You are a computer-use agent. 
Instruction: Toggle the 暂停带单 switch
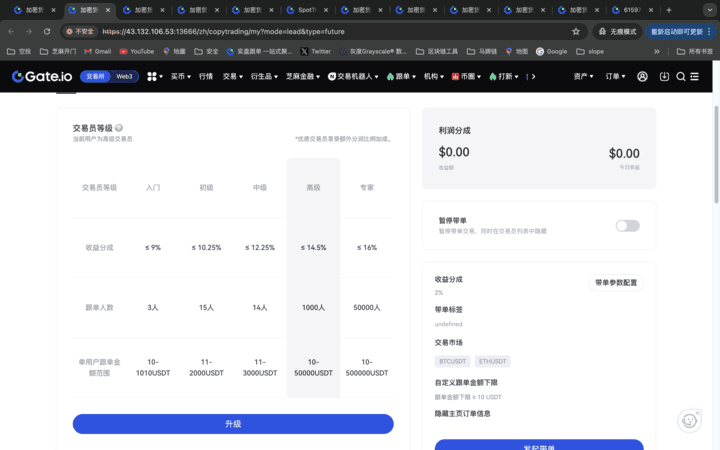pos(627,226)
